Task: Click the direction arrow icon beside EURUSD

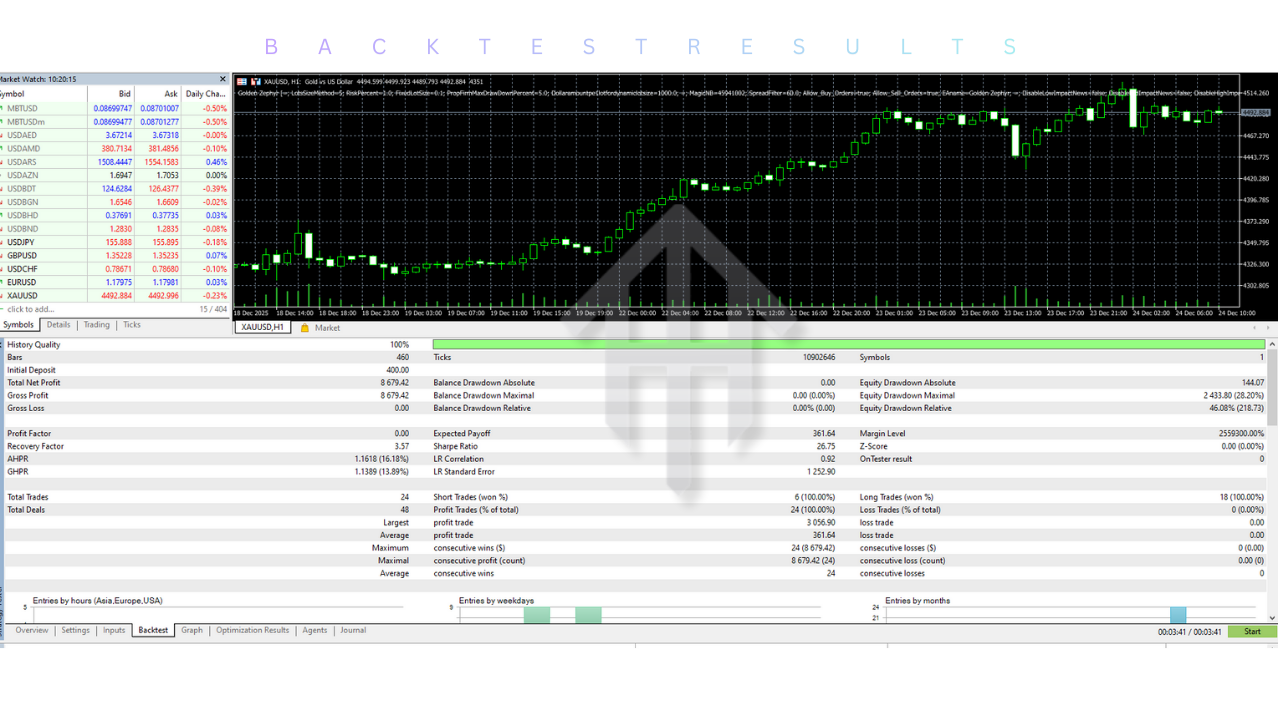Action: 3,282
